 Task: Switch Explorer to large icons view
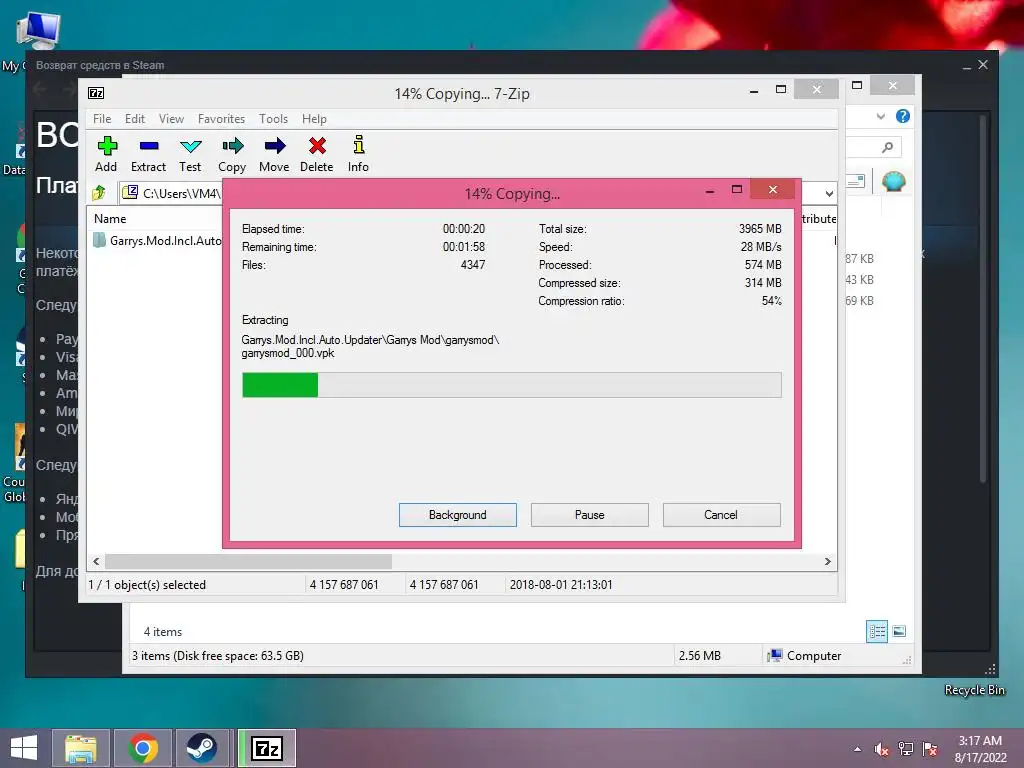tap(899, 631)
